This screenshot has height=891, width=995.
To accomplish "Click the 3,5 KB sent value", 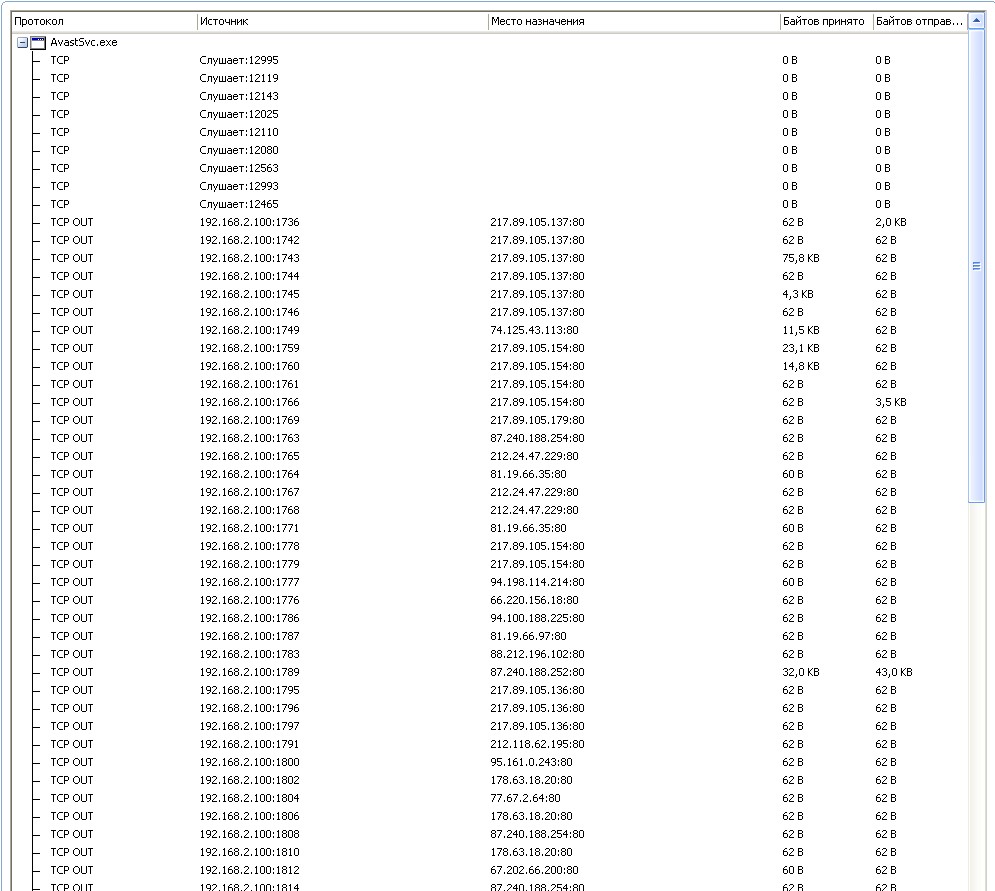I will (x=890, y=402).
